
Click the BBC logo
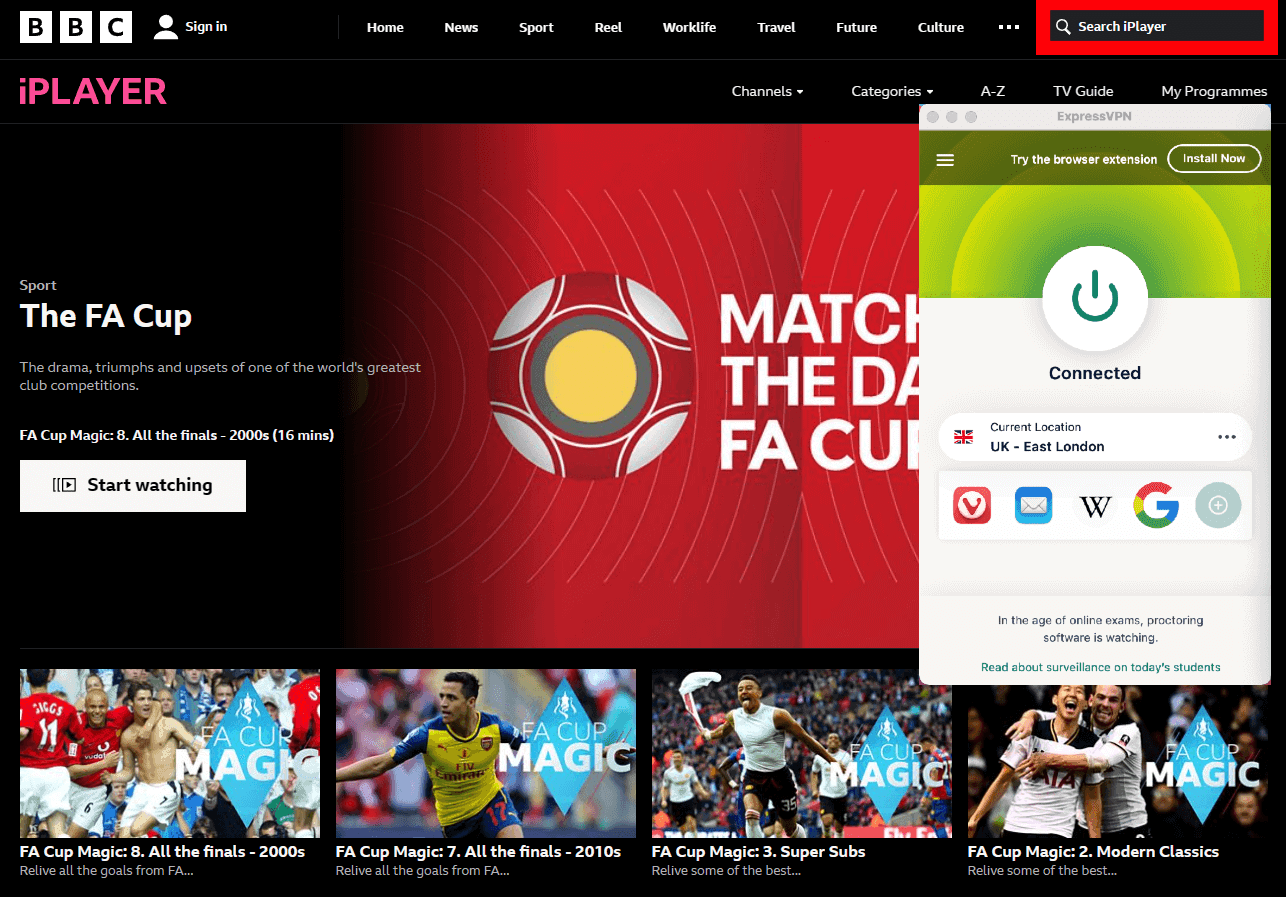76,27
